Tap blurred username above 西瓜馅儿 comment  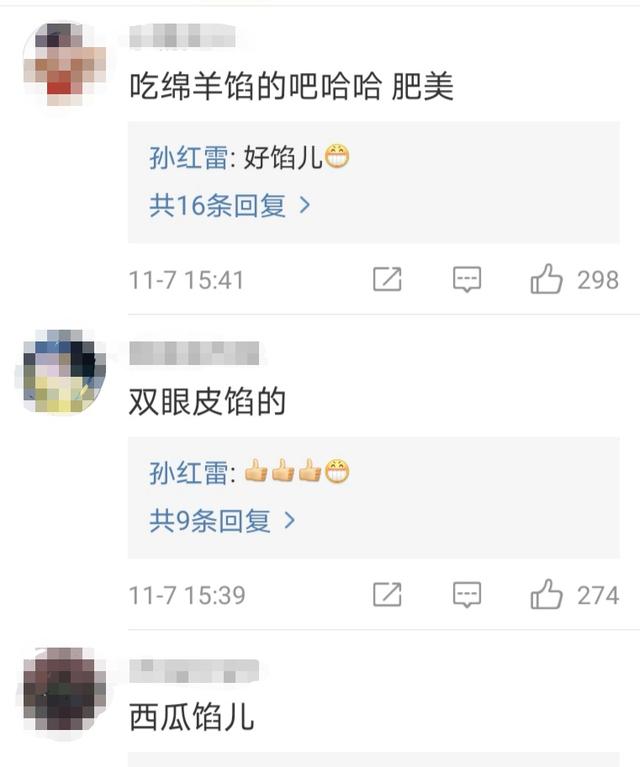coord(194,671)
